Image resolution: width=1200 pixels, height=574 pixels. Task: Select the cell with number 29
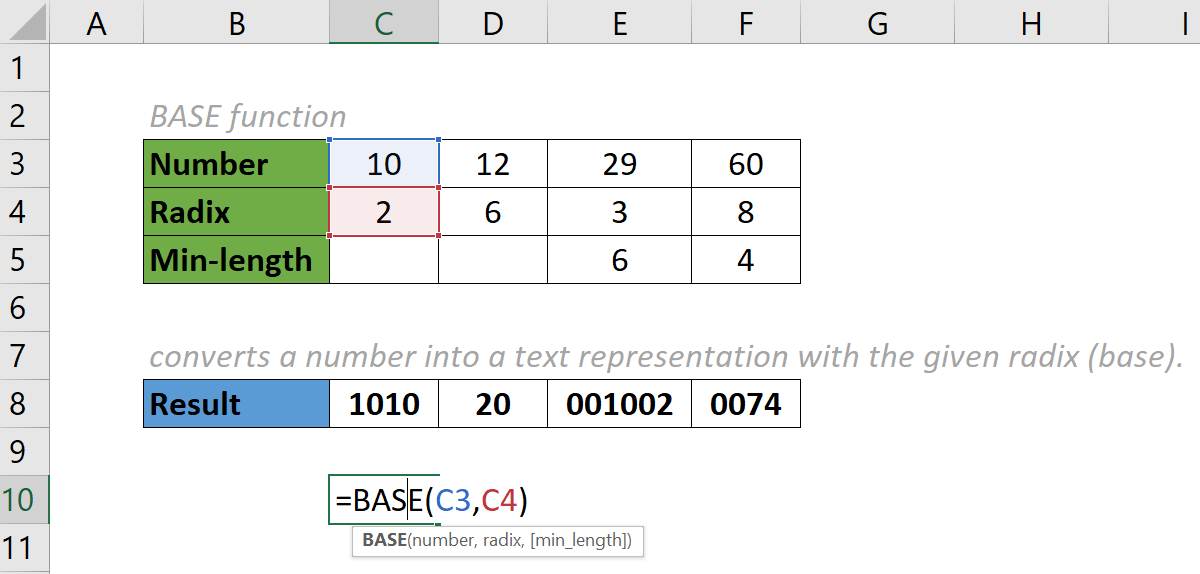tap(620, 164)
